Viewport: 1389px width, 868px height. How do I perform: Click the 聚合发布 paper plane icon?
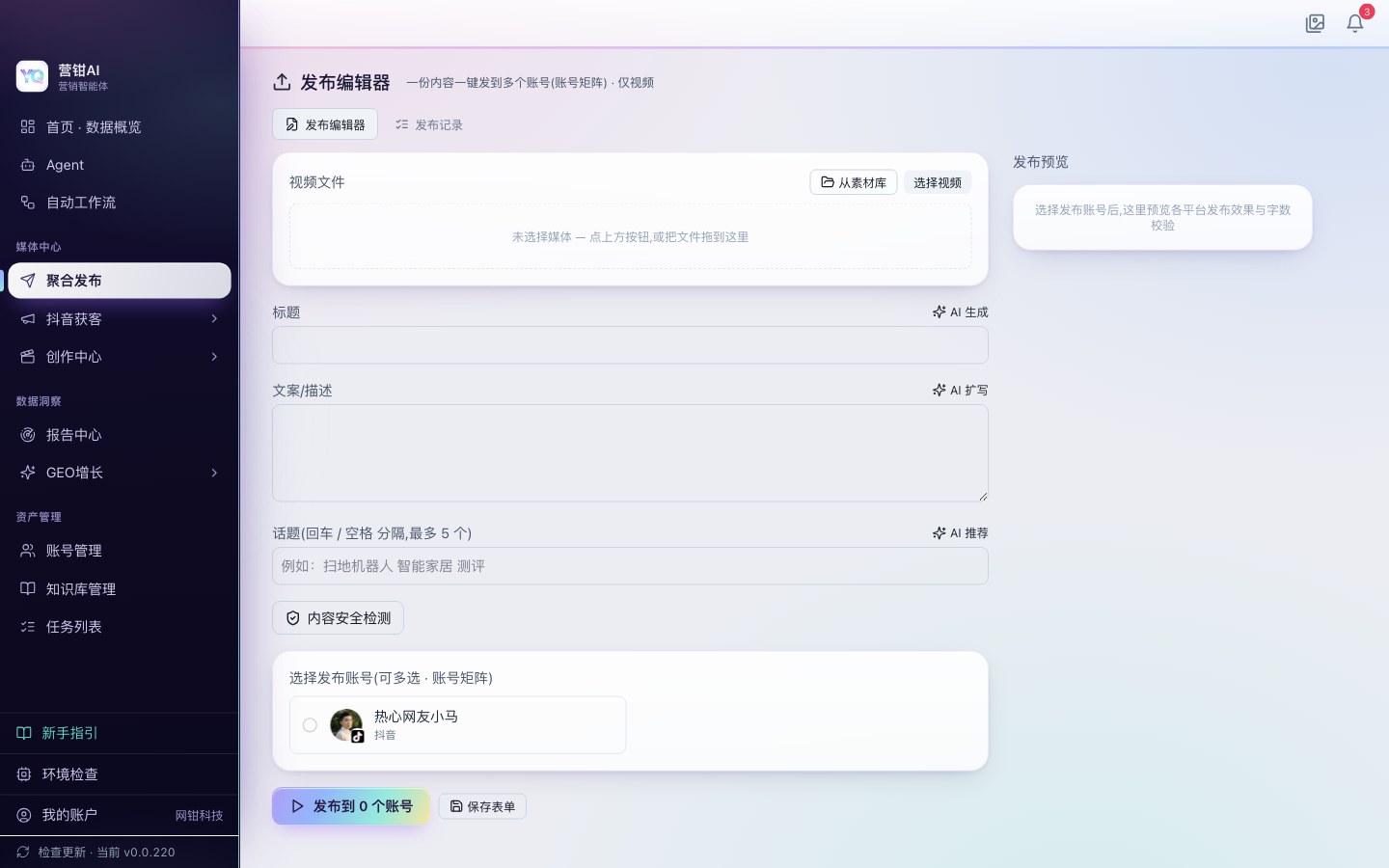tap(28, 281)
